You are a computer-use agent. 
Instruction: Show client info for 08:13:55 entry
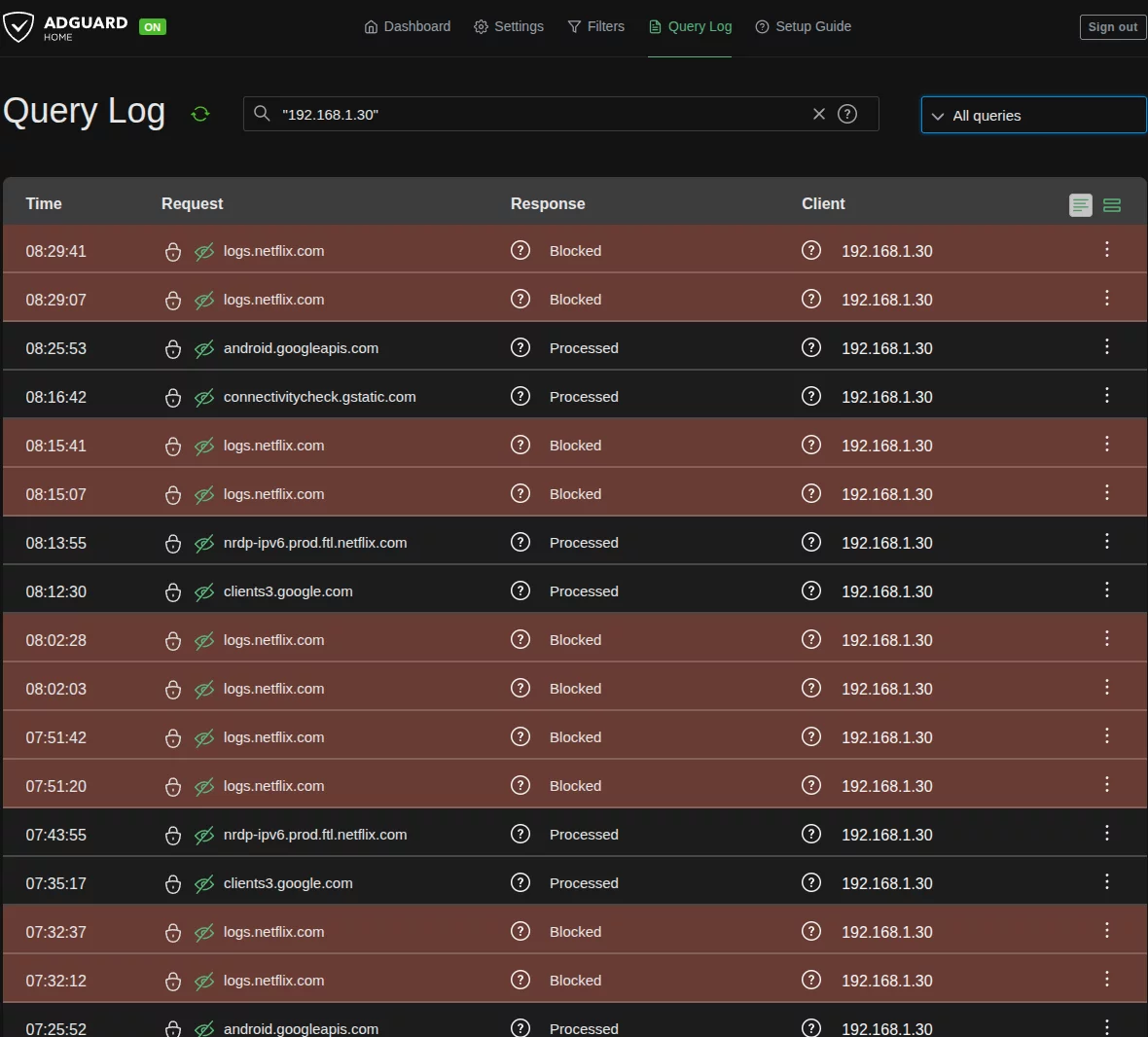click(x=811, y=542)
